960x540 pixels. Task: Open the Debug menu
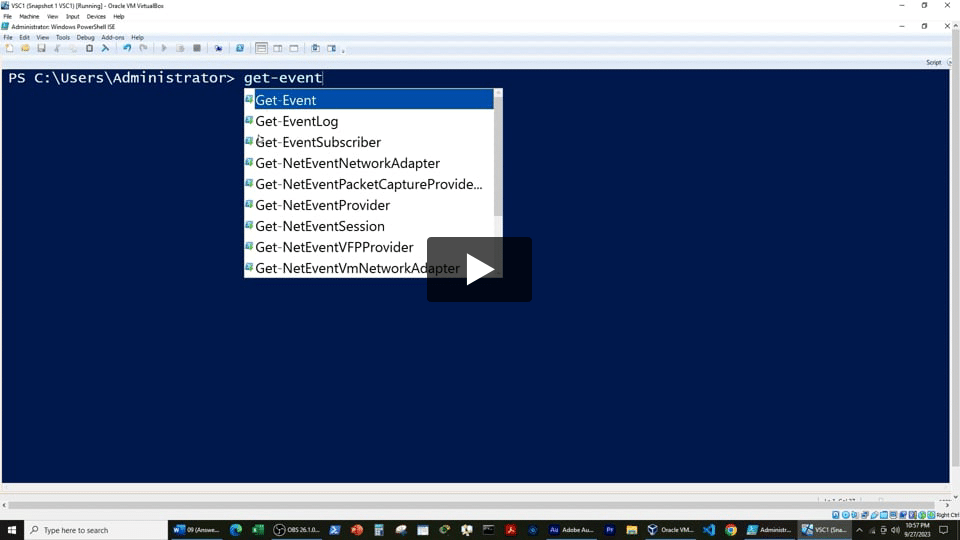coord(85,37)
